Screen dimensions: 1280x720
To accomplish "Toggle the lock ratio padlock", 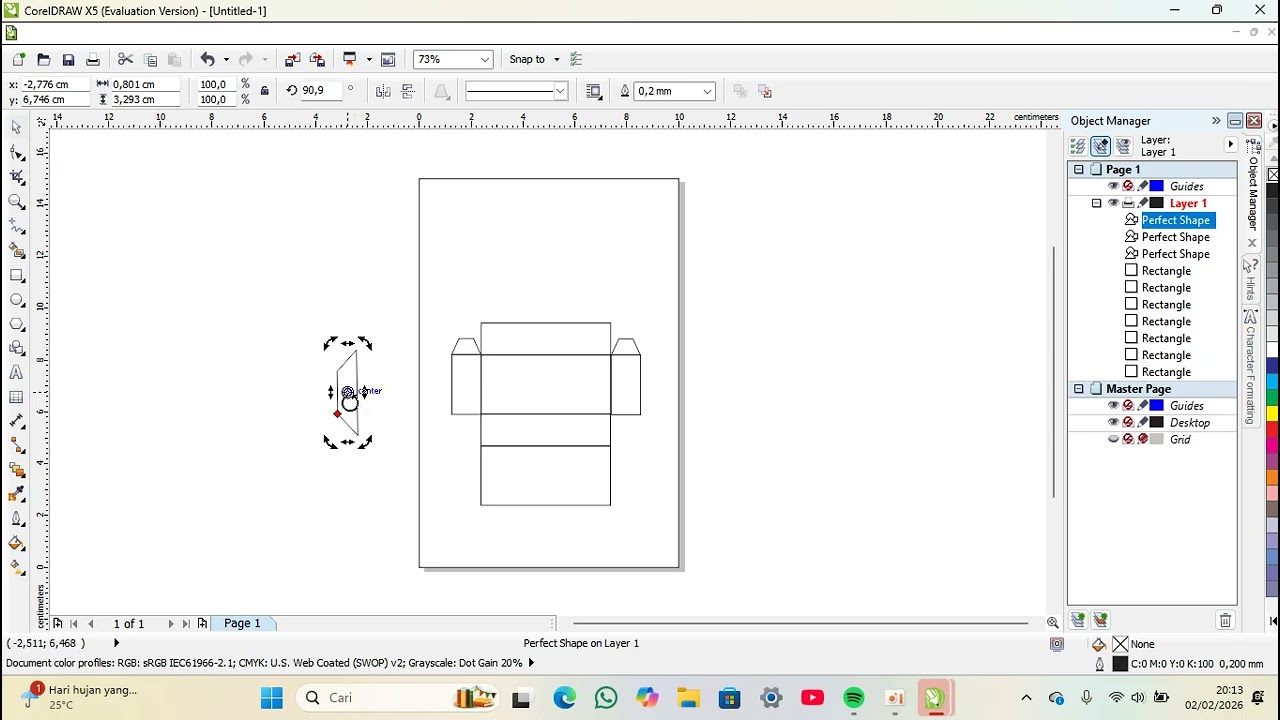I will pos(264,91).
